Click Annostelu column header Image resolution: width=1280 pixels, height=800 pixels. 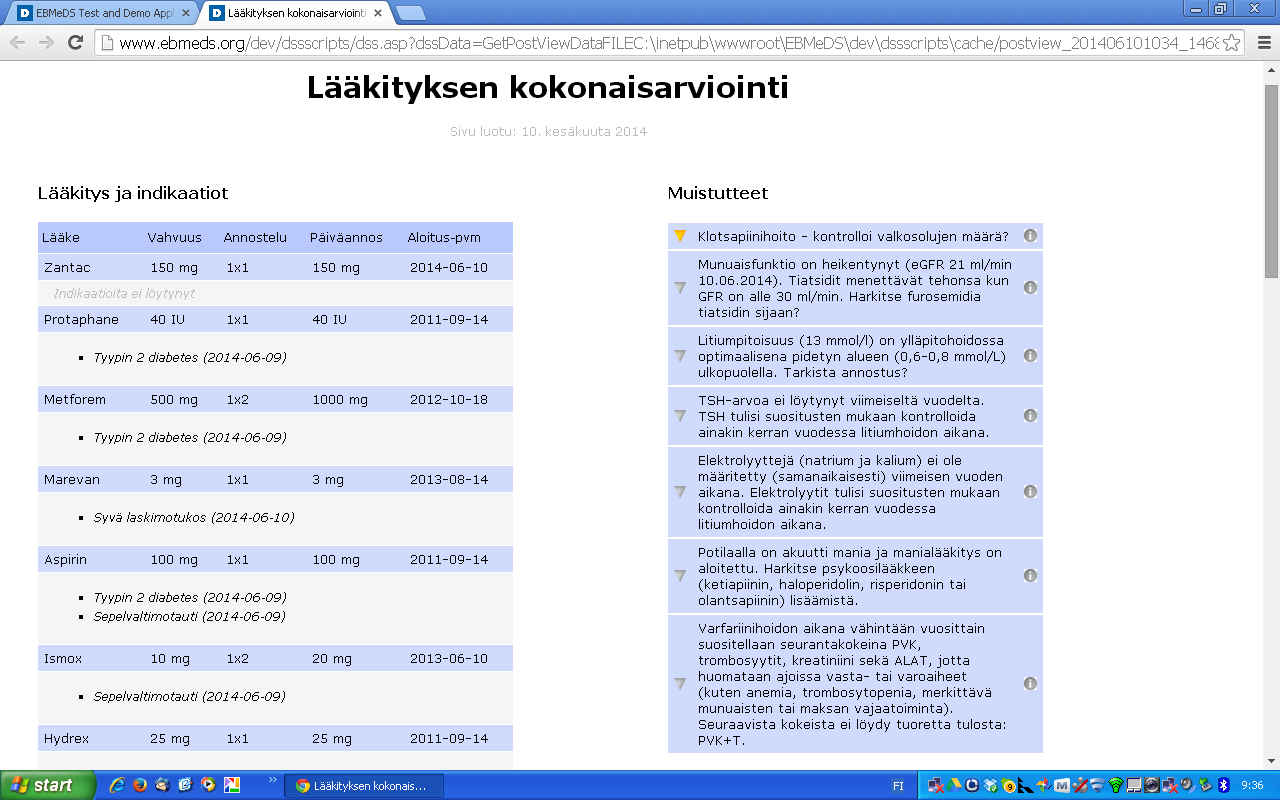[255, 238]
